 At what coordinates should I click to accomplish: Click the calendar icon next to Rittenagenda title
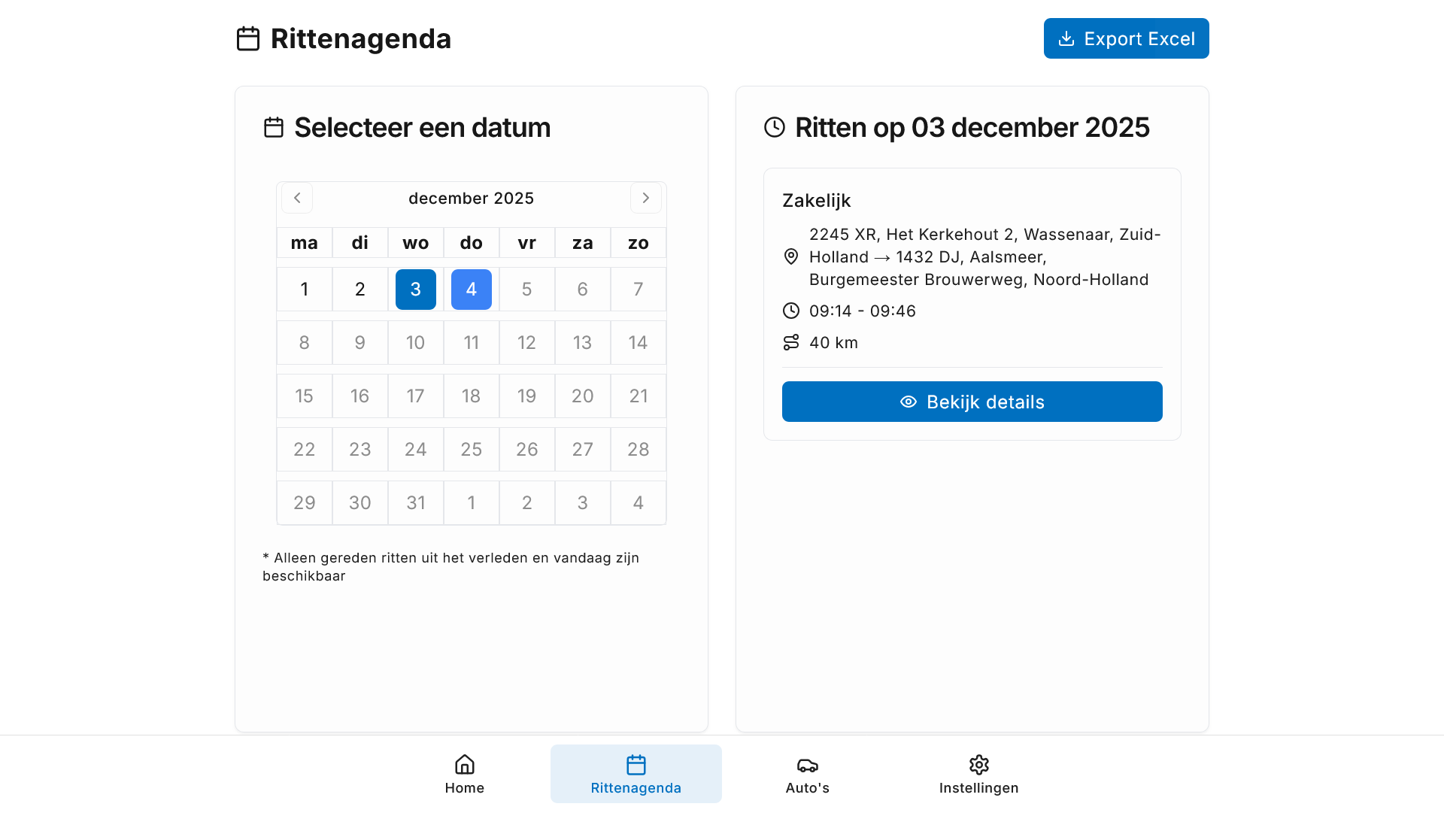(x=247, y=38)
